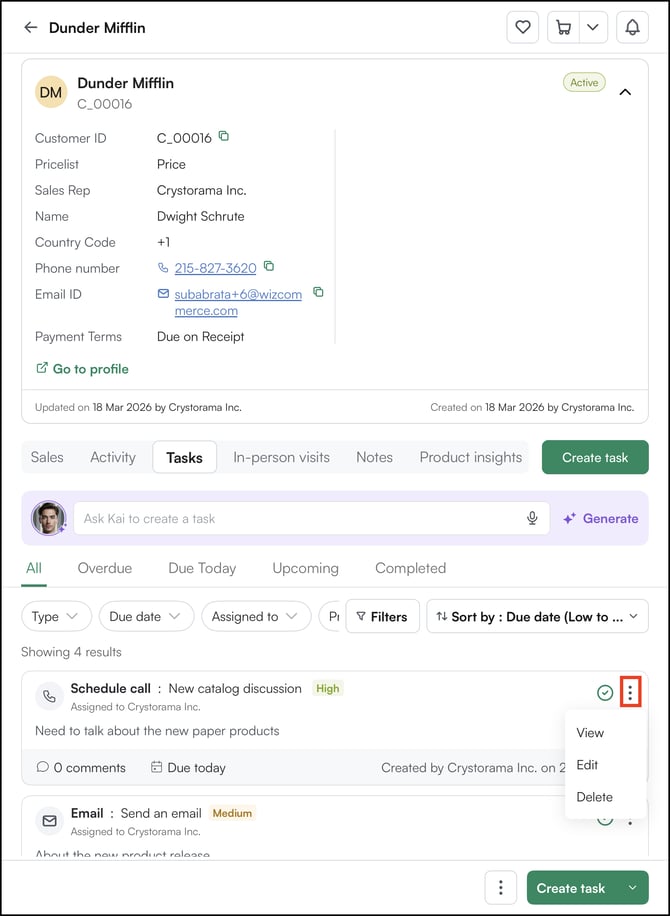The image size is (670, 916).
Task: Expand the bottom Create task dropdown arrow
Action: (633, 888)
